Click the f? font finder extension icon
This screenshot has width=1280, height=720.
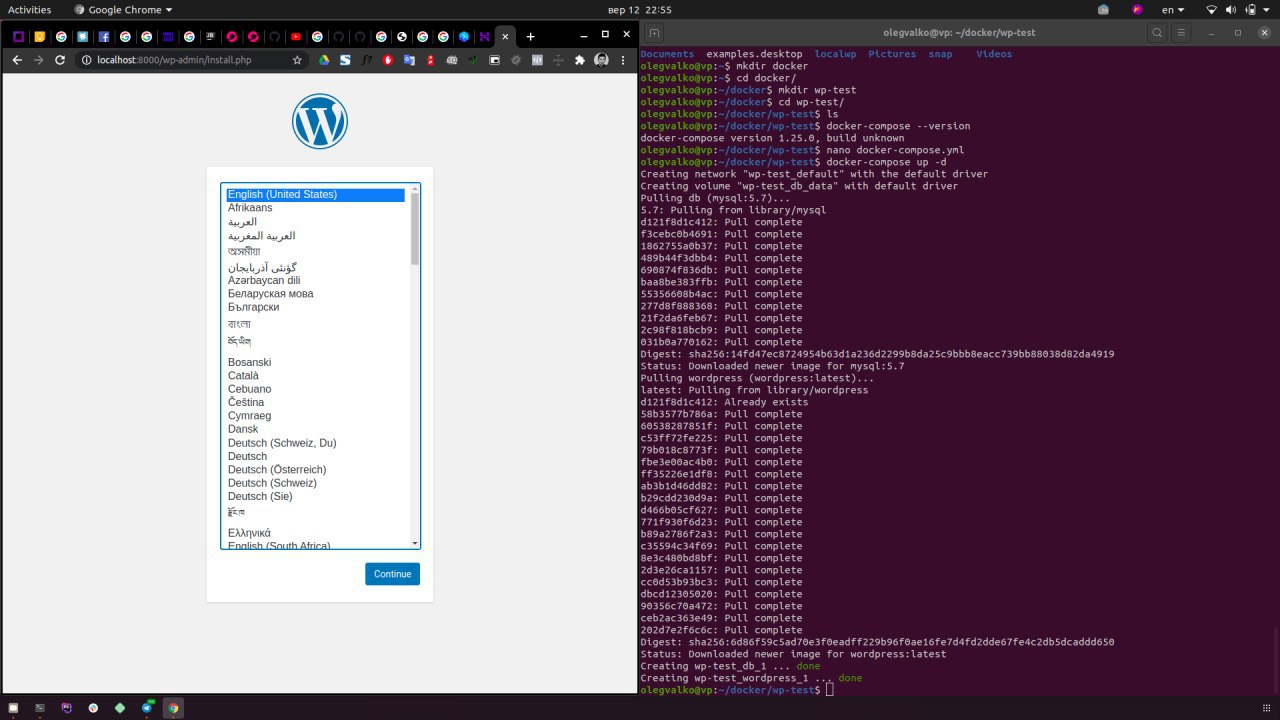[367, 60]
